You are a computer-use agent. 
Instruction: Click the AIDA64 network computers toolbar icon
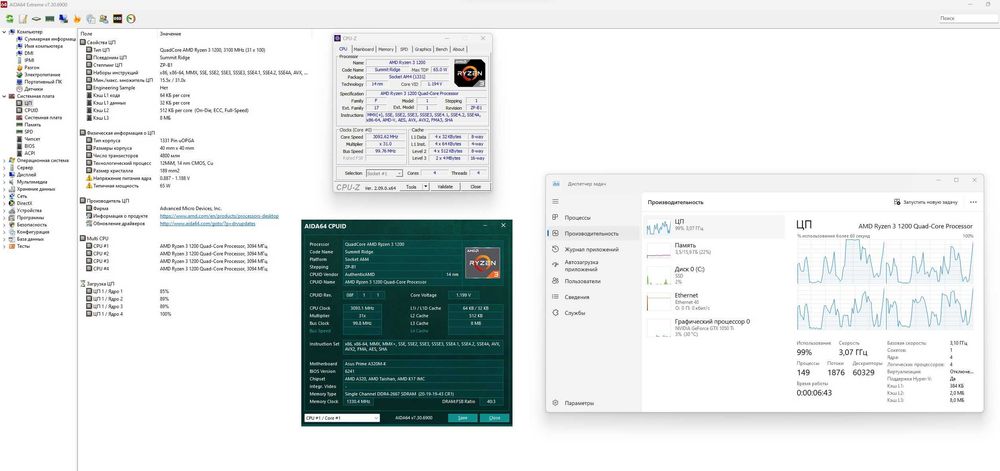(x=63, y=19)
